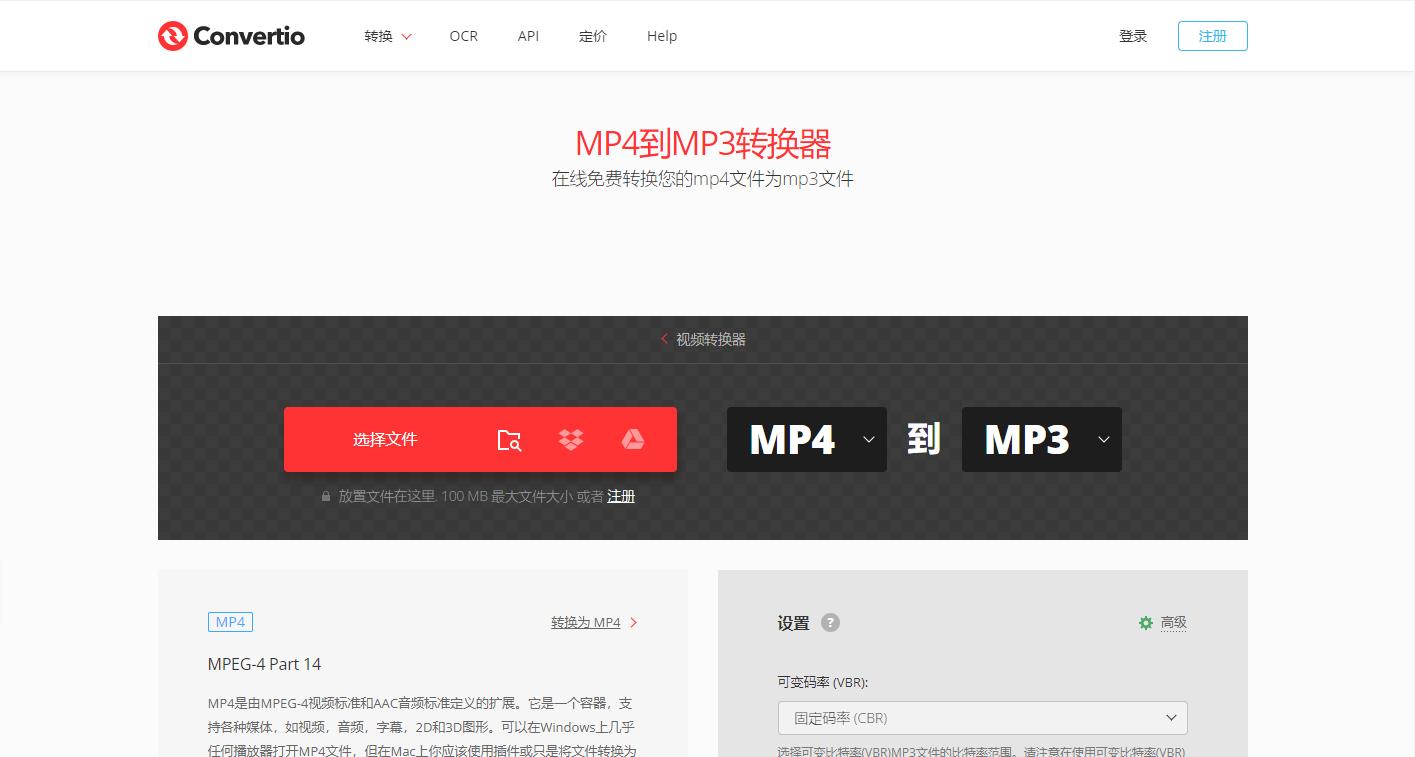The width and height of the screenshot is (1415, 757).
Task: Go back to 视频转换器
Action: tap(703, 339)
